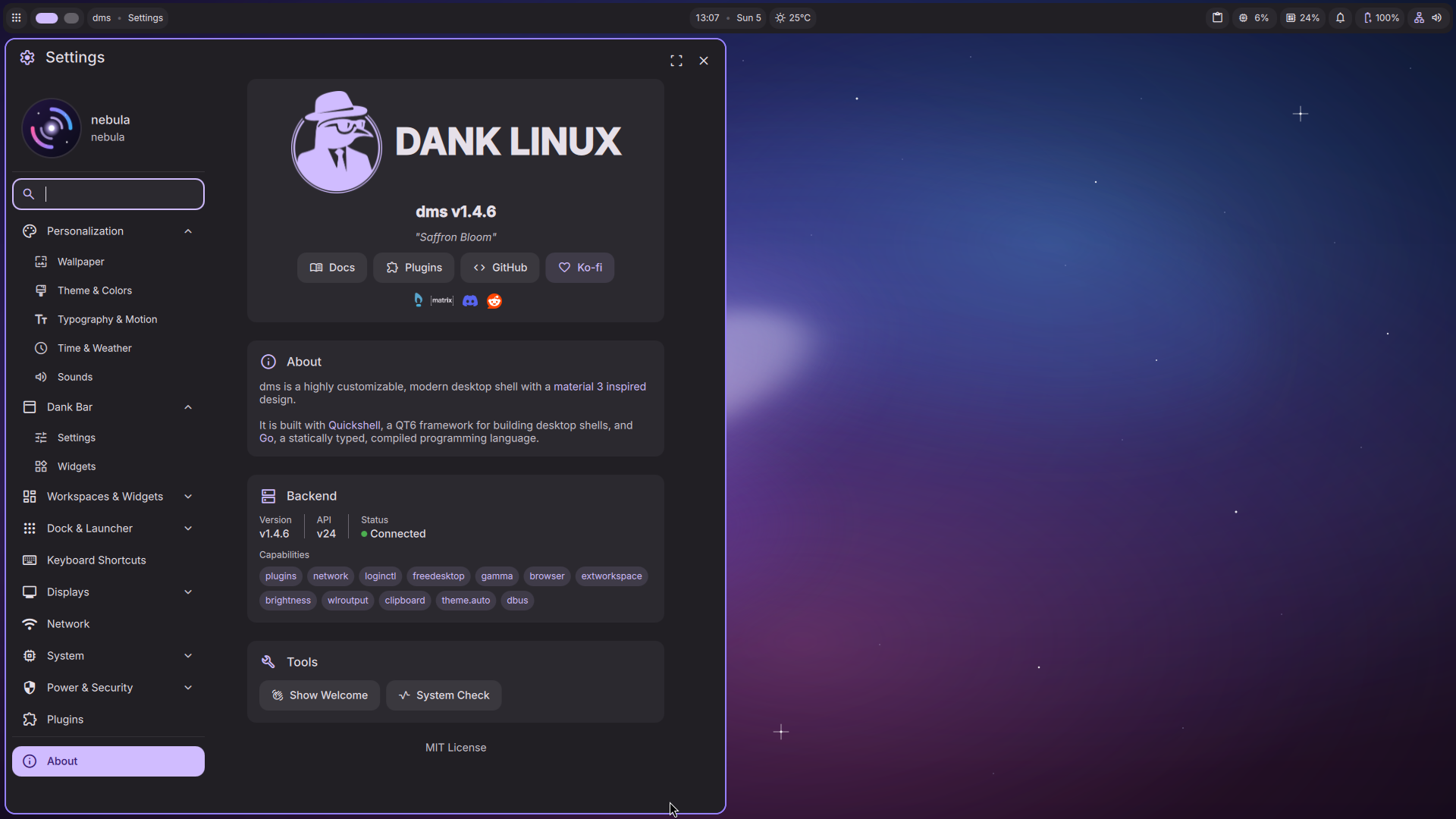Viewport: 1456px width, 819px height.
Task: Open Typography & Motion settings
Action: (108, 319)
